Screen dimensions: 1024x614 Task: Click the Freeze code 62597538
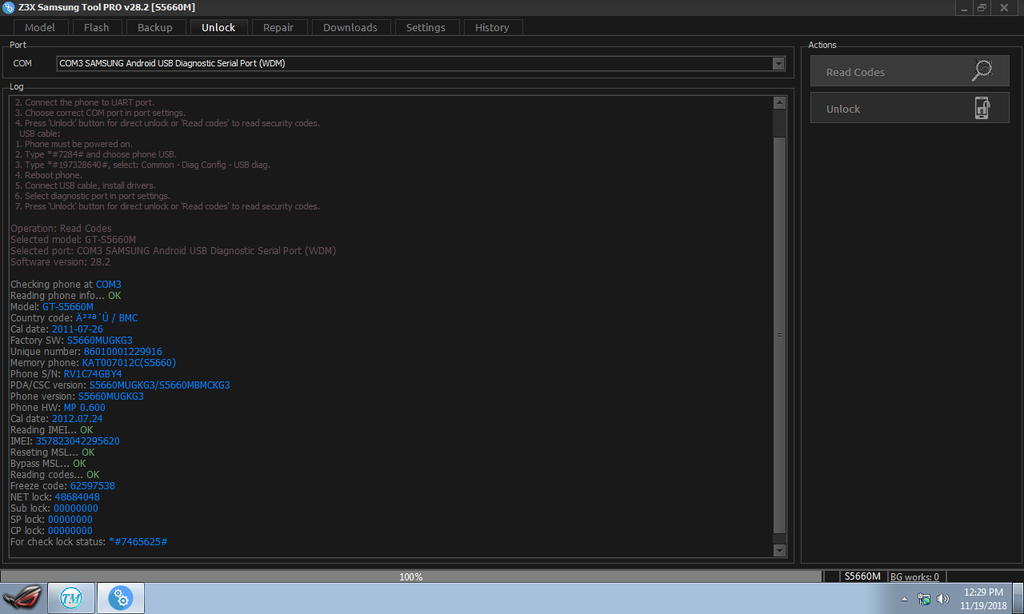[x=92, y=486]
